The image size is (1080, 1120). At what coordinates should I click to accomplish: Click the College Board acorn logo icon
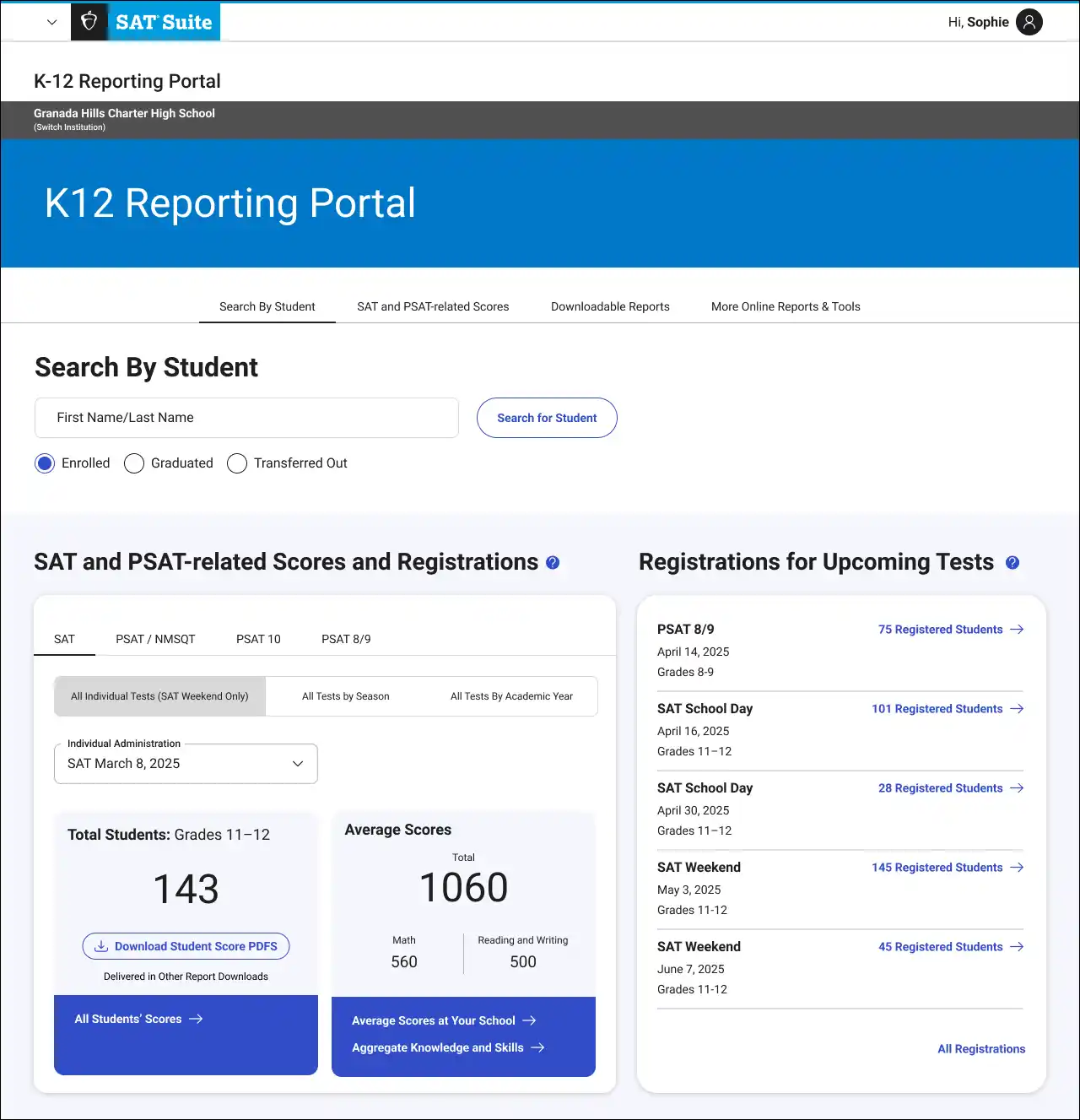[89, 22]
